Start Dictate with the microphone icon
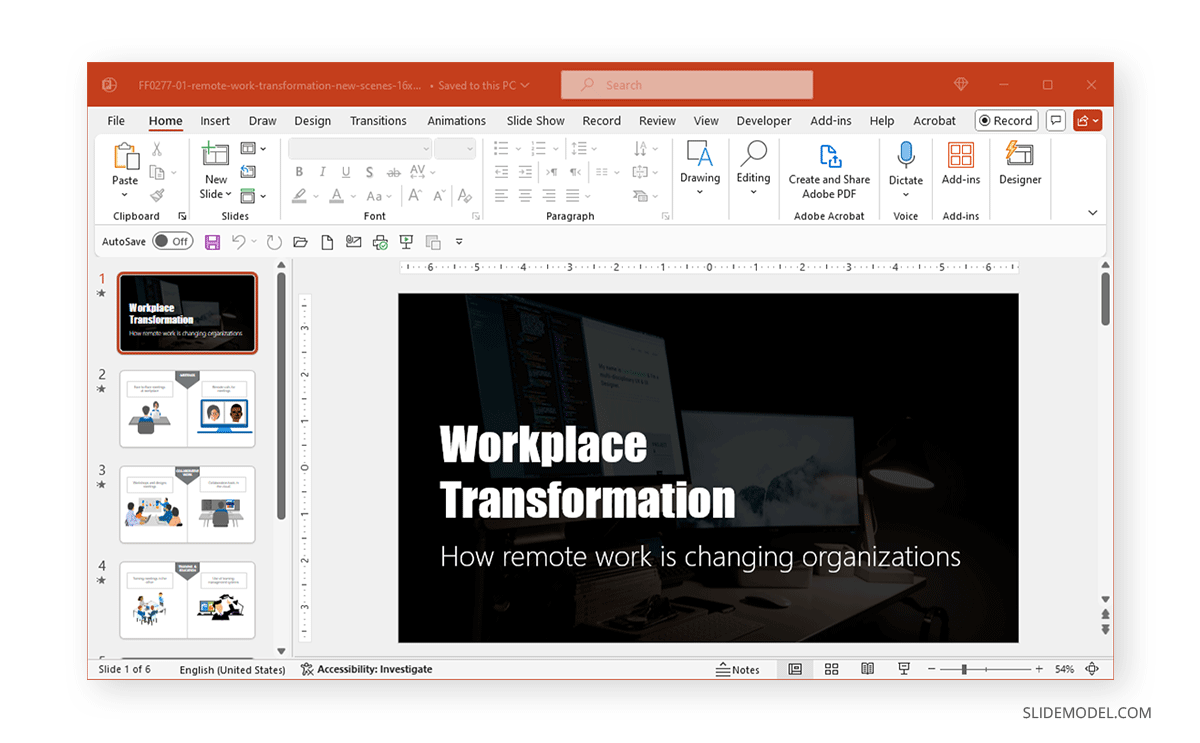 tap(905, 155)
